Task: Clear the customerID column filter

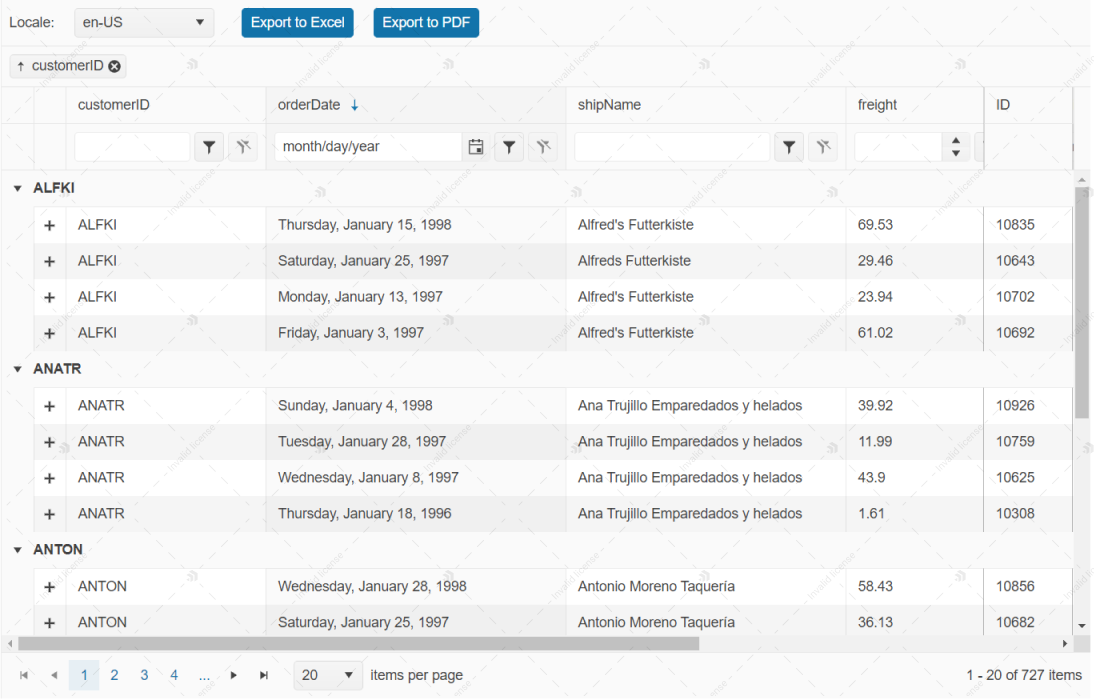Action: [242, 147]
